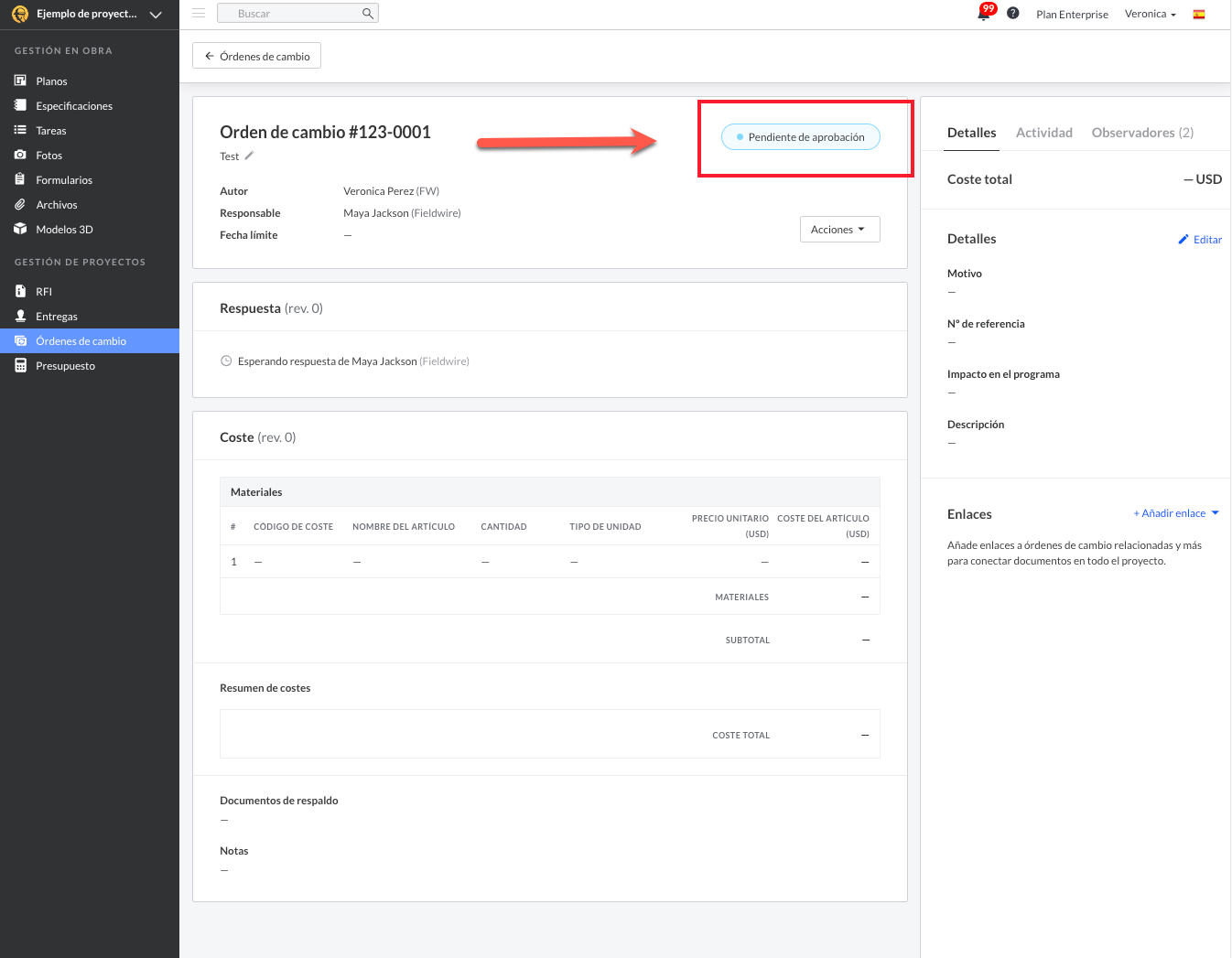Click the NOMBRE DEL ARTÍCULO column header
Image resolution: width=1232 pixels, height=958 pixels.
point(404,527)
